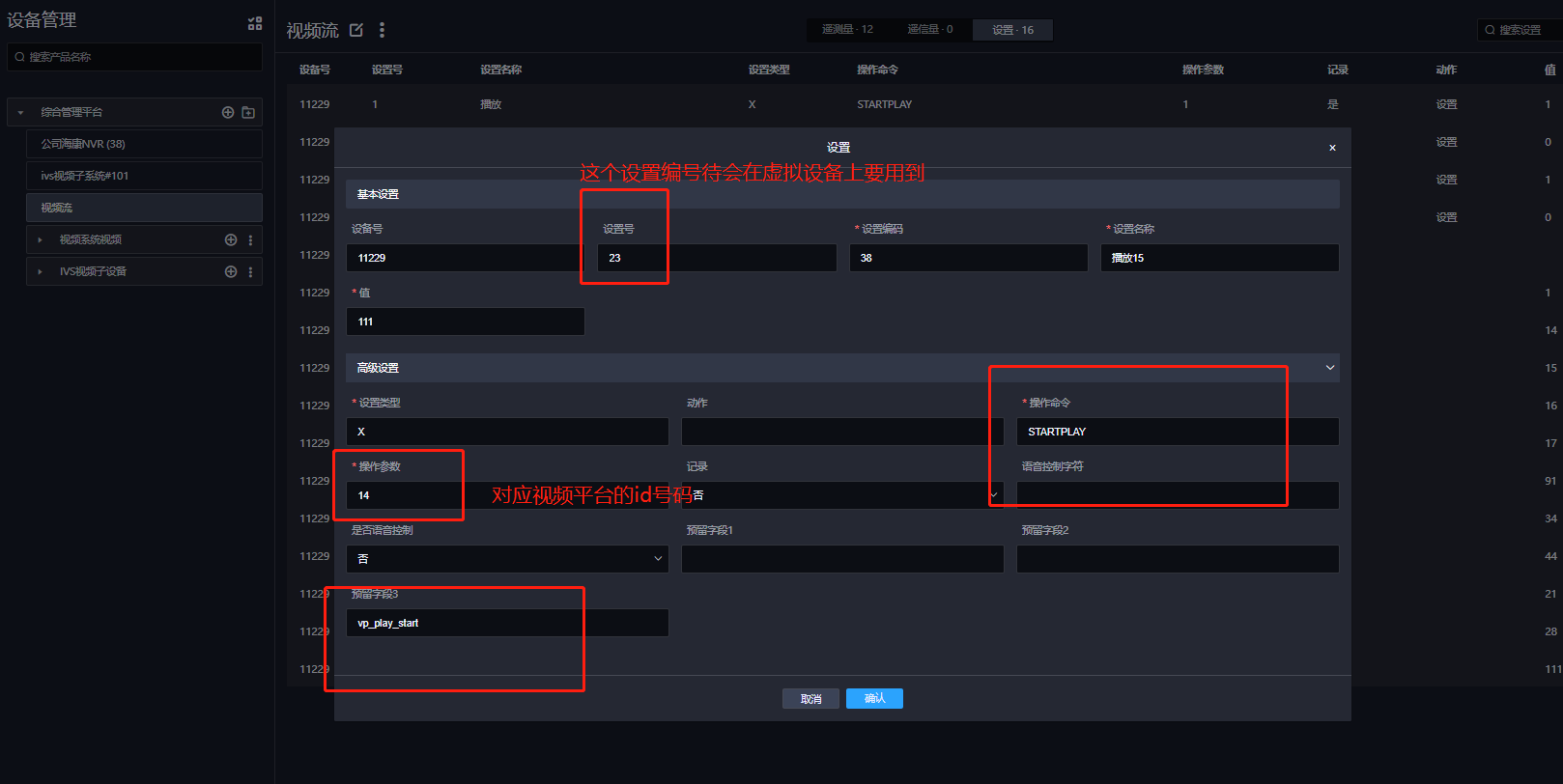Click the plus icon on 视频系统视频 row
Screen dimensions: 1563x784
click(231, 239)
